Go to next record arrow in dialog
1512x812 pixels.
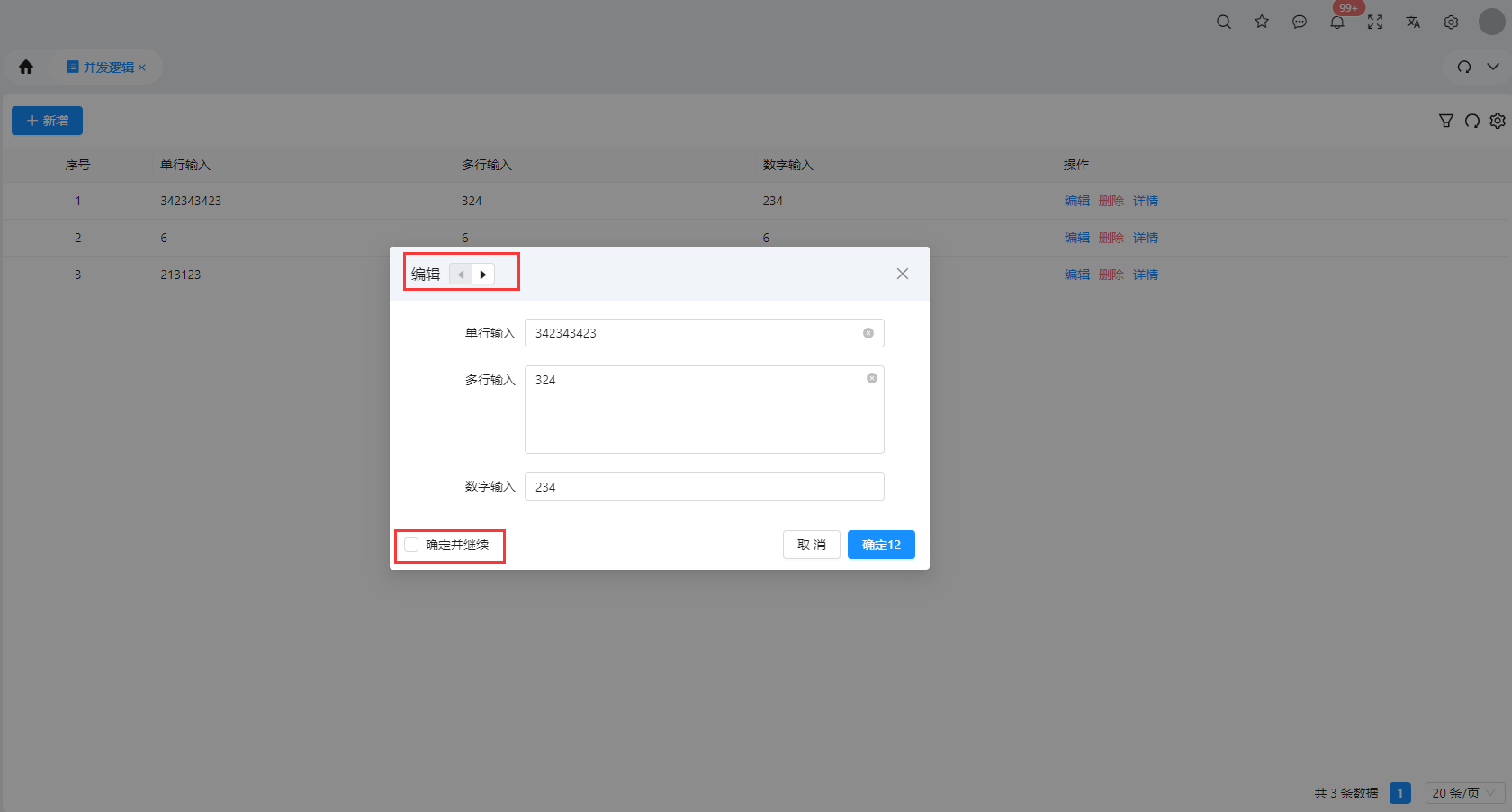click(483, 275)
